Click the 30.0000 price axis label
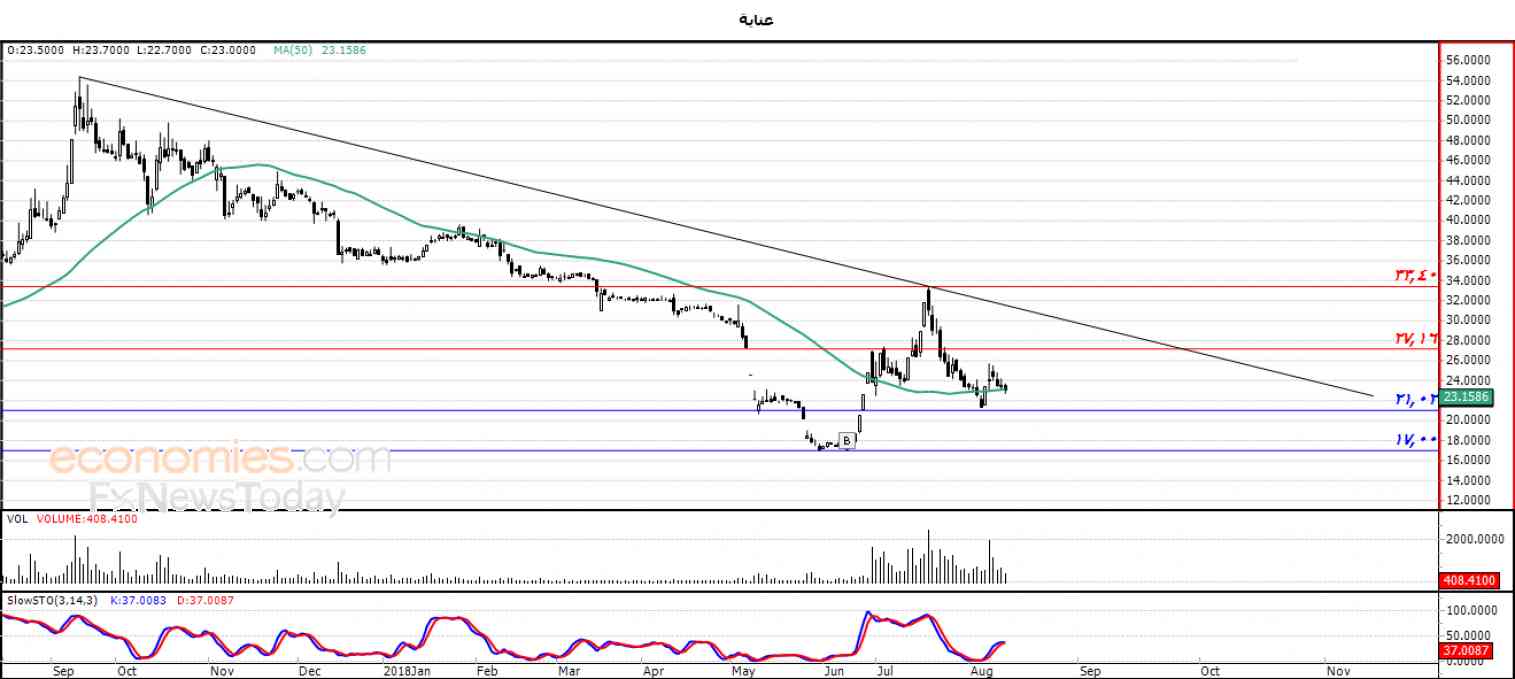 (x=1468, y=320)
